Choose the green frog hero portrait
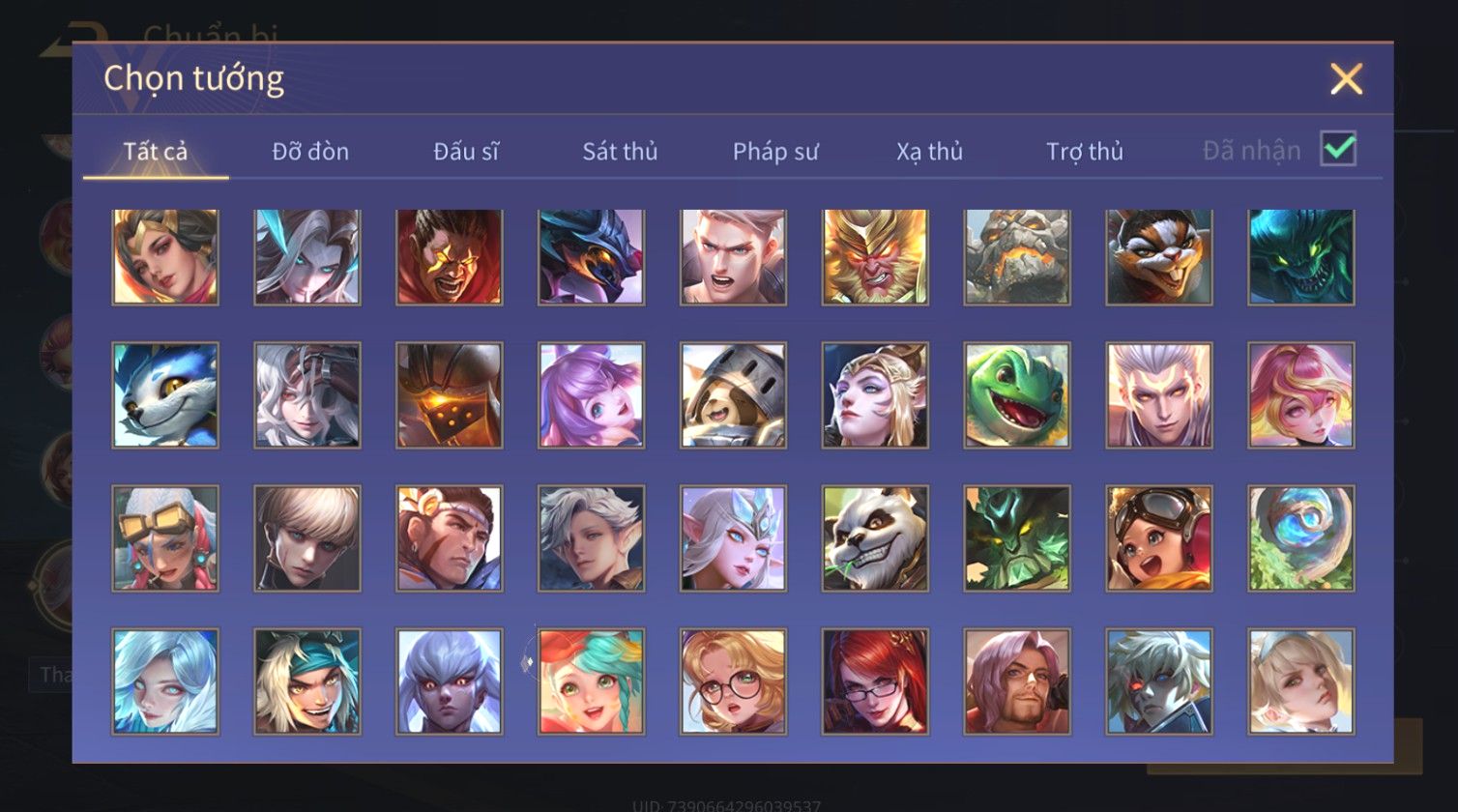 tap(1017, 395)
